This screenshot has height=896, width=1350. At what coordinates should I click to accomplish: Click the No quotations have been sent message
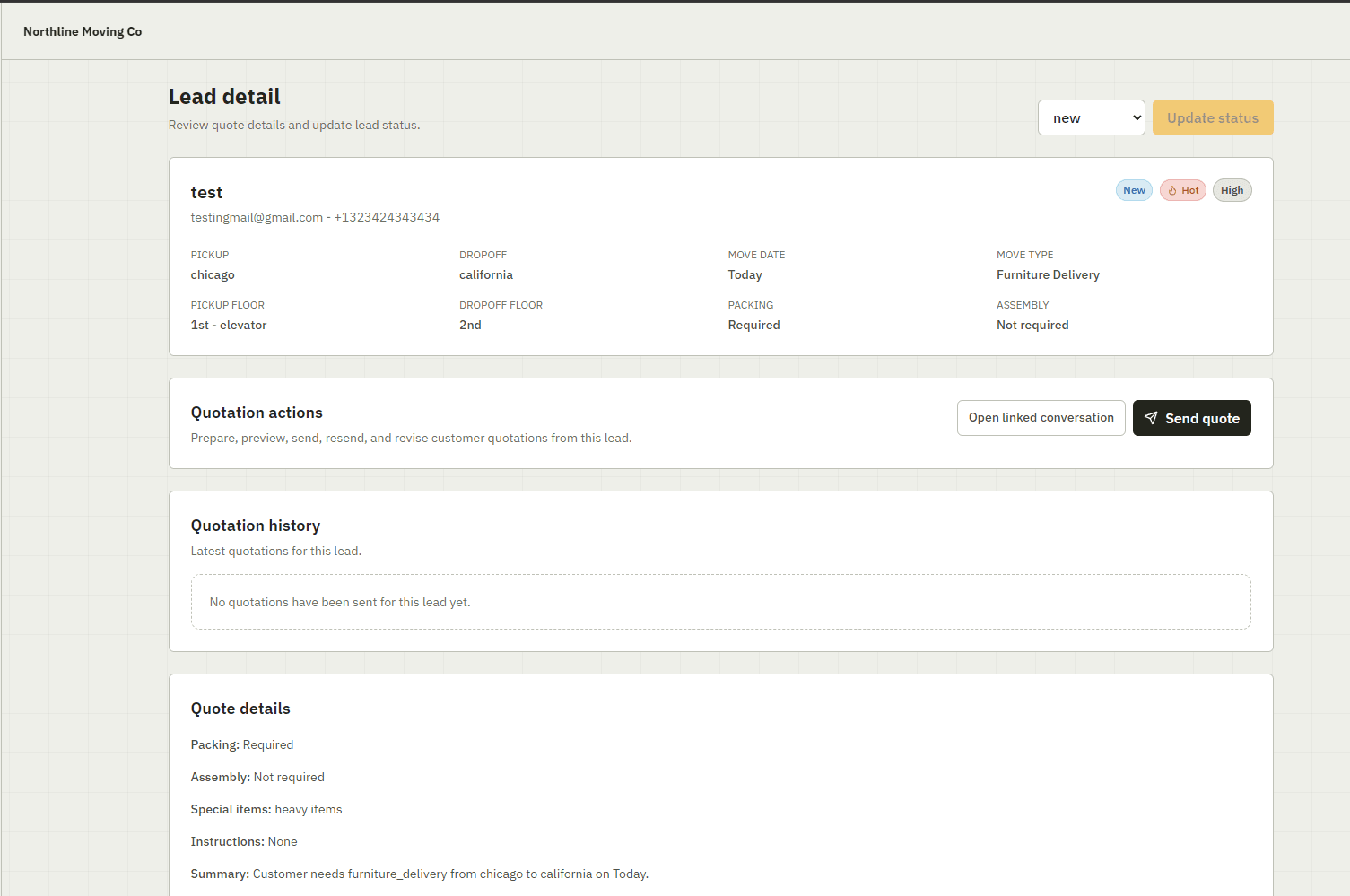(x=340, y=602)
